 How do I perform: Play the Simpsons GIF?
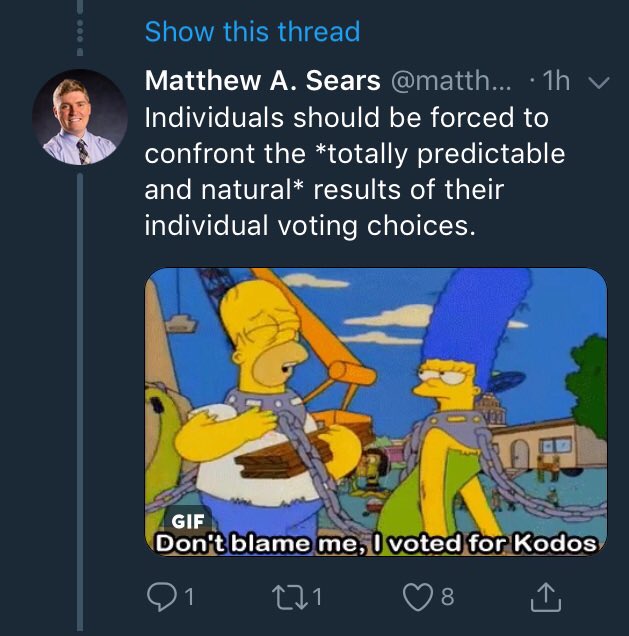376,412
